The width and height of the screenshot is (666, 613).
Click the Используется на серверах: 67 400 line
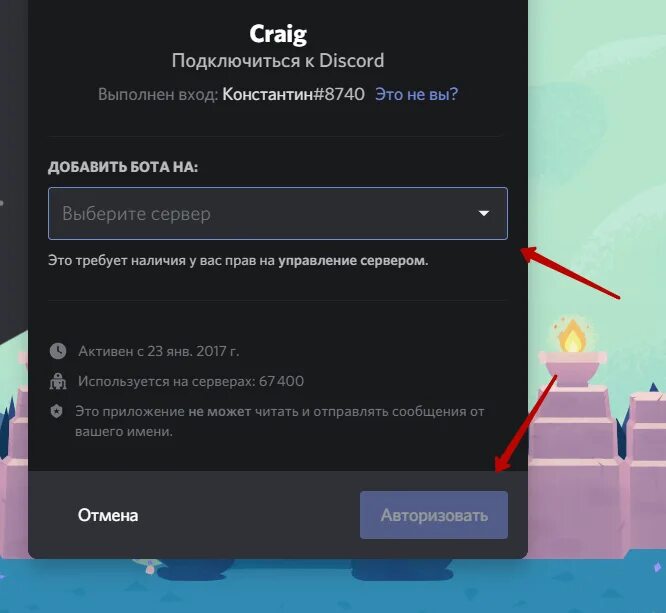click(x=191, y=381)
